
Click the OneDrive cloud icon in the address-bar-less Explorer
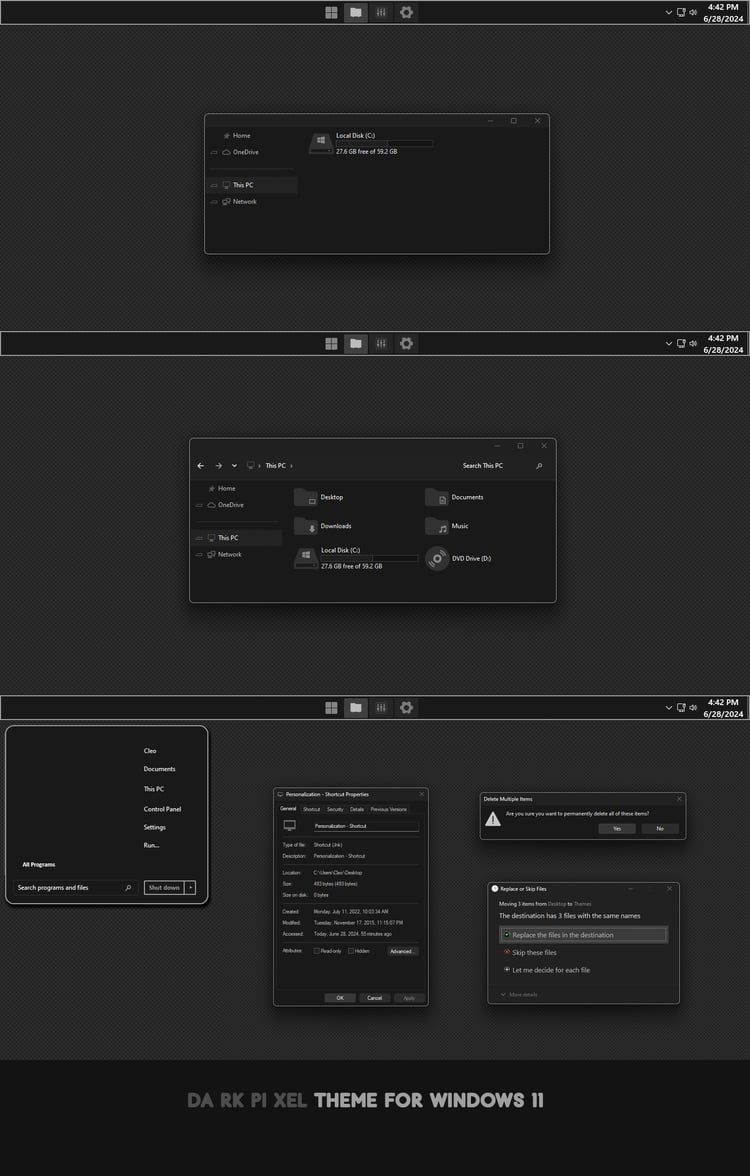click(226, 152)
